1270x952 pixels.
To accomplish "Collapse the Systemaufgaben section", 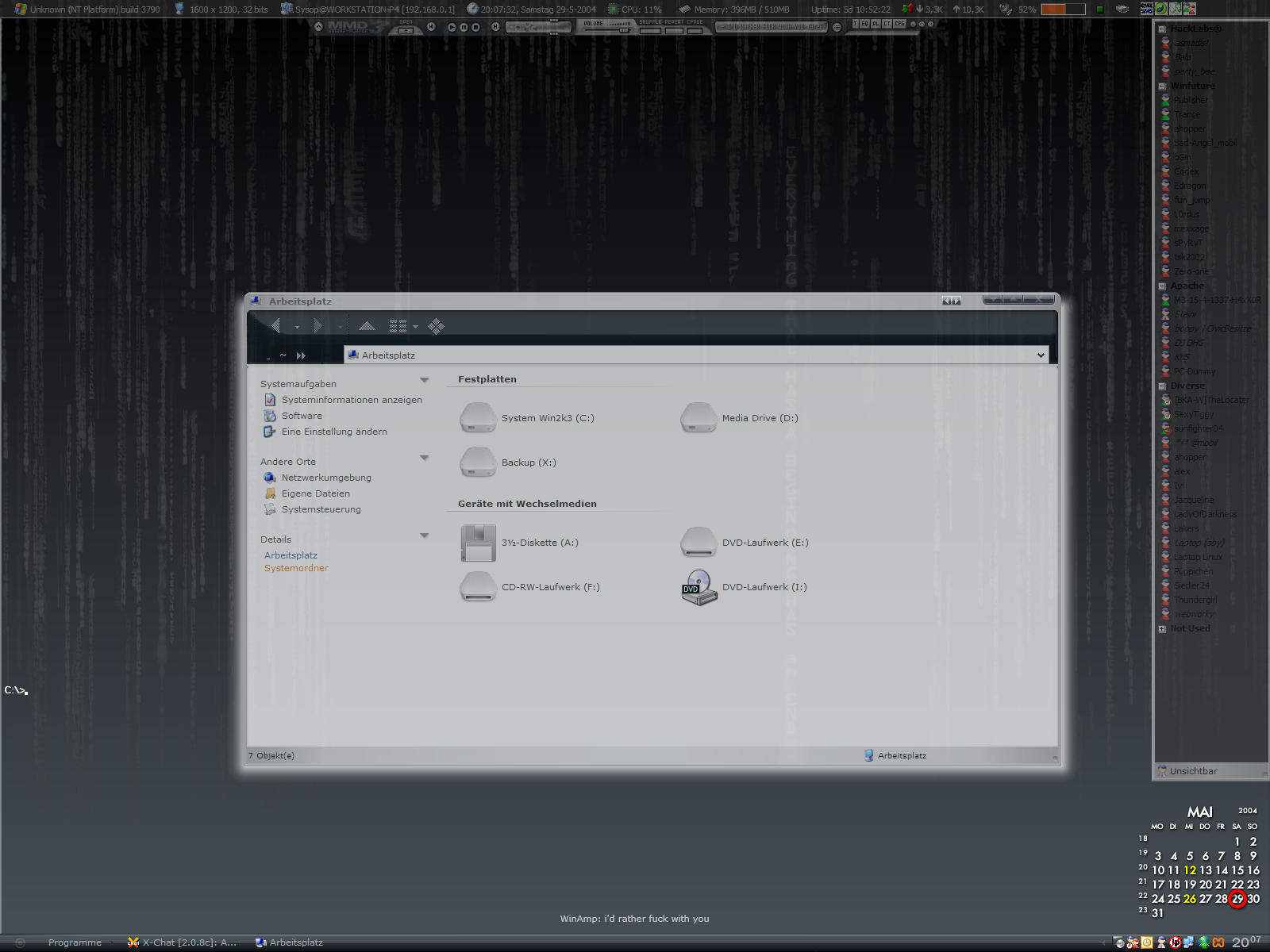I will (424, 381).
